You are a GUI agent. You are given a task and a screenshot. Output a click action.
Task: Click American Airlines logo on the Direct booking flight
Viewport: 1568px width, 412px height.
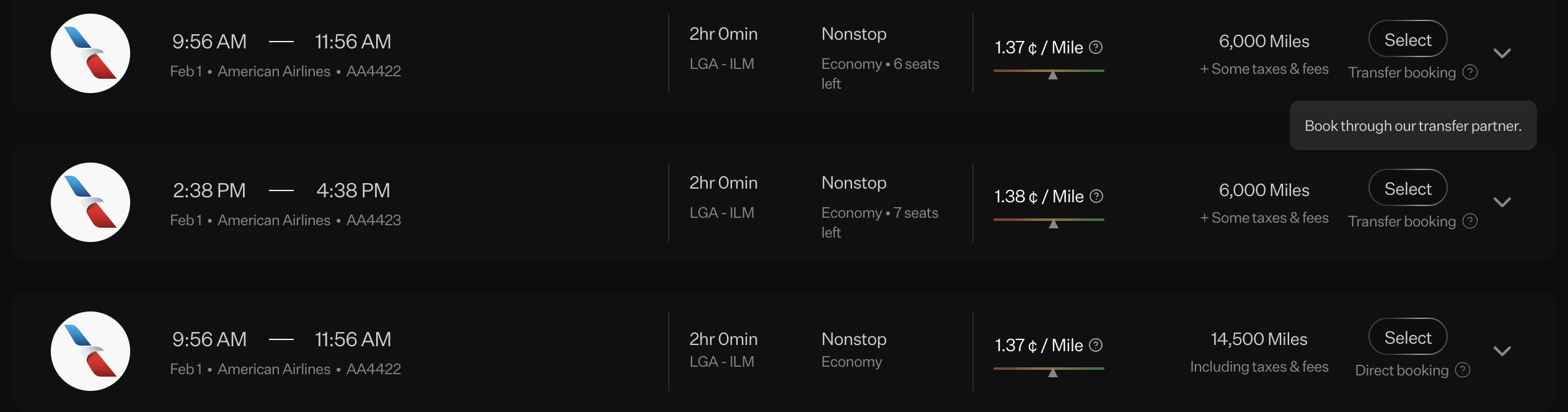(90, 351)
